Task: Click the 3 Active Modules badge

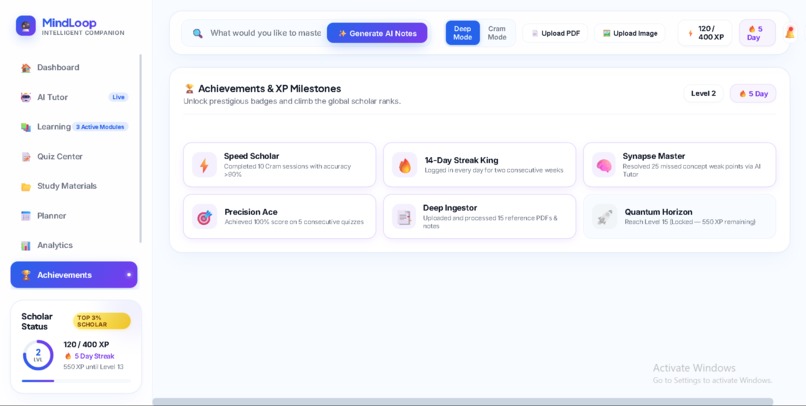Action: click(100, 127)
